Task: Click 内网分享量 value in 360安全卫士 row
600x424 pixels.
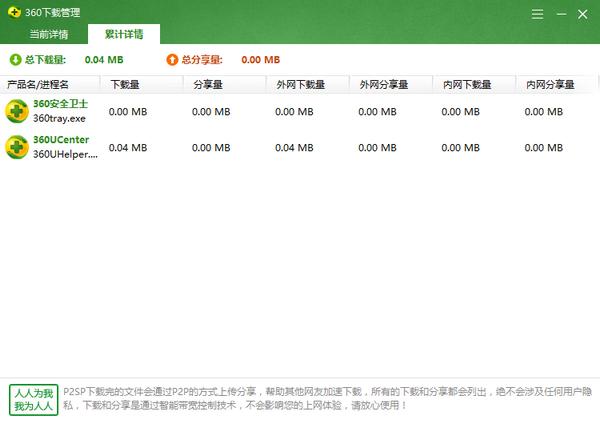Action: point(544,112)
